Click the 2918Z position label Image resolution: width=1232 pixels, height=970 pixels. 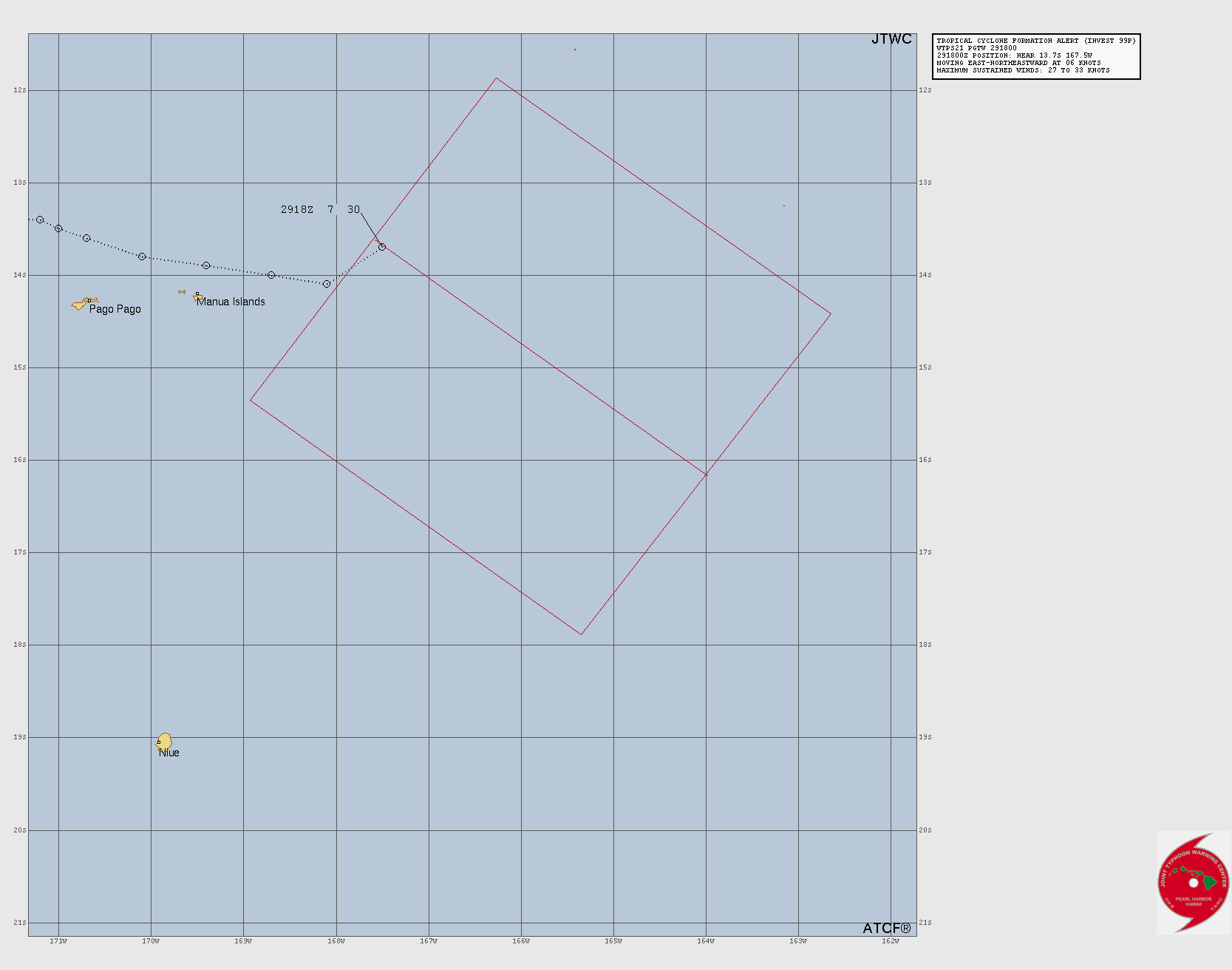[x=297, y=210]
